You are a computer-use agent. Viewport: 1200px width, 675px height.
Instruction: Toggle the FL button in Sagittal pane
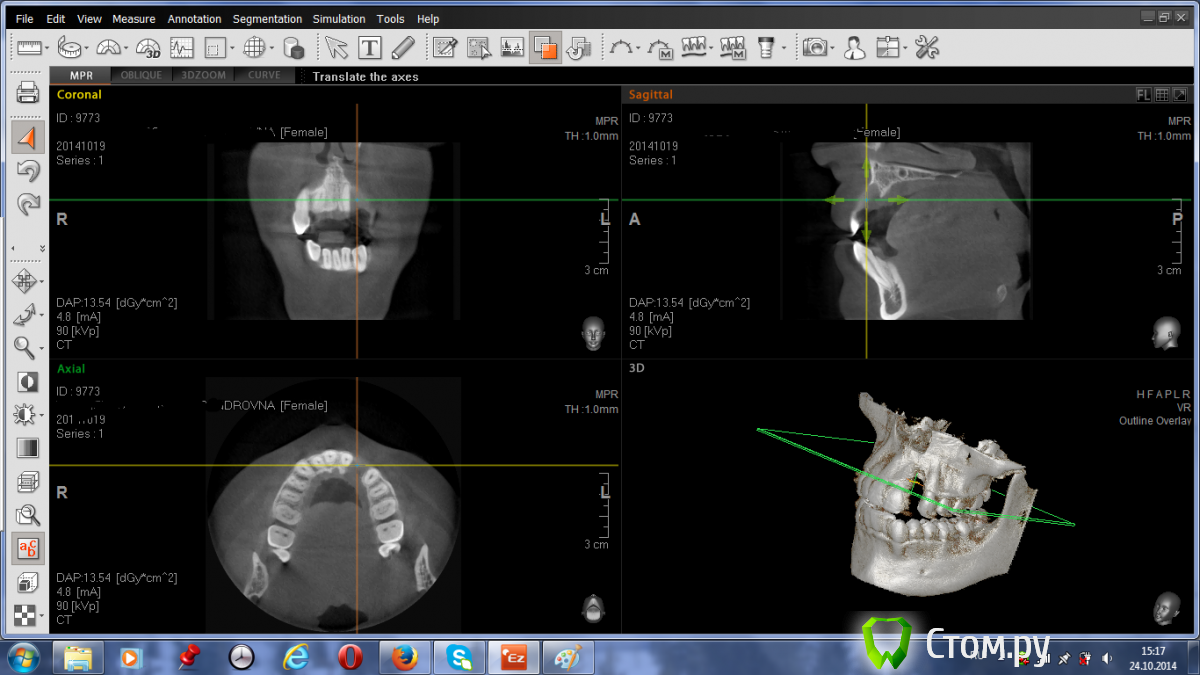coord(1143,95)
